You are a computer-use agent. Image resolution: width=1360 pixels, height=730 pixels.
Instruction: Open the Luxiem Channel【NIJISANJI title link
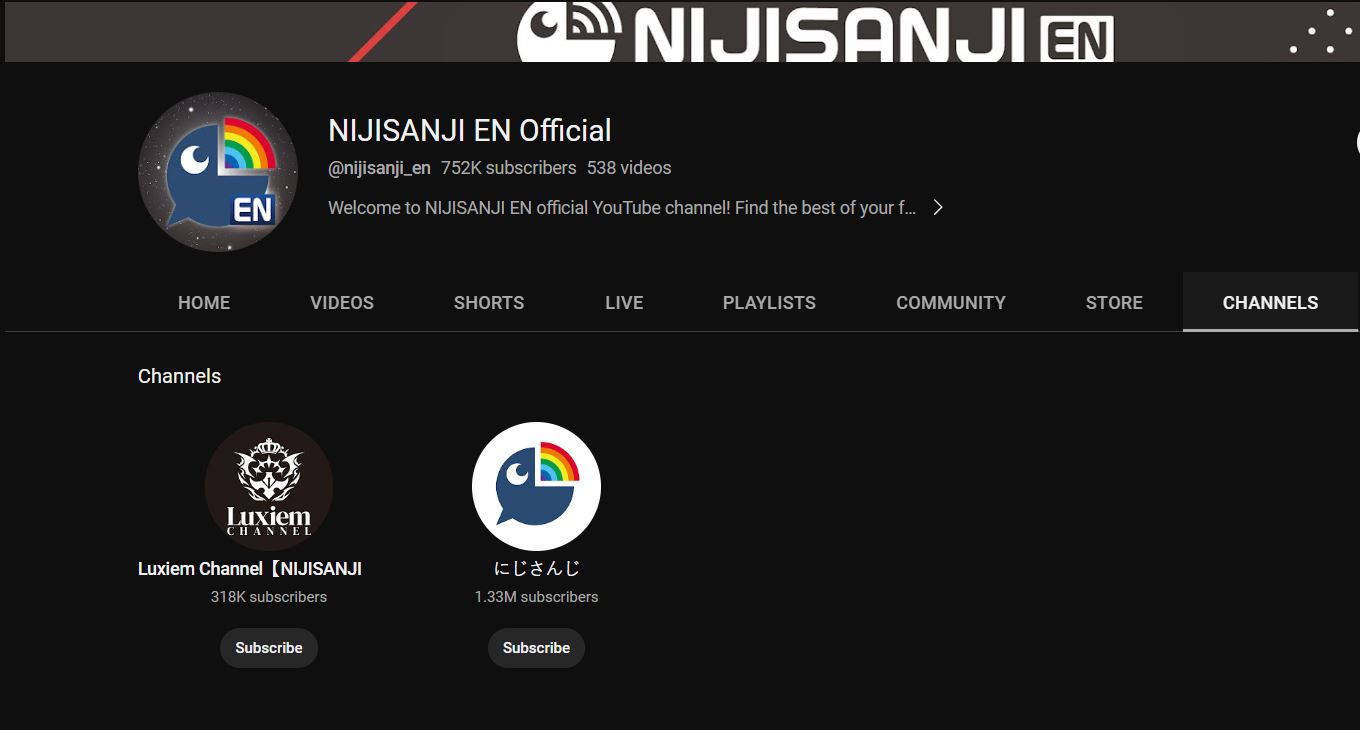click(x=250, y=569)
